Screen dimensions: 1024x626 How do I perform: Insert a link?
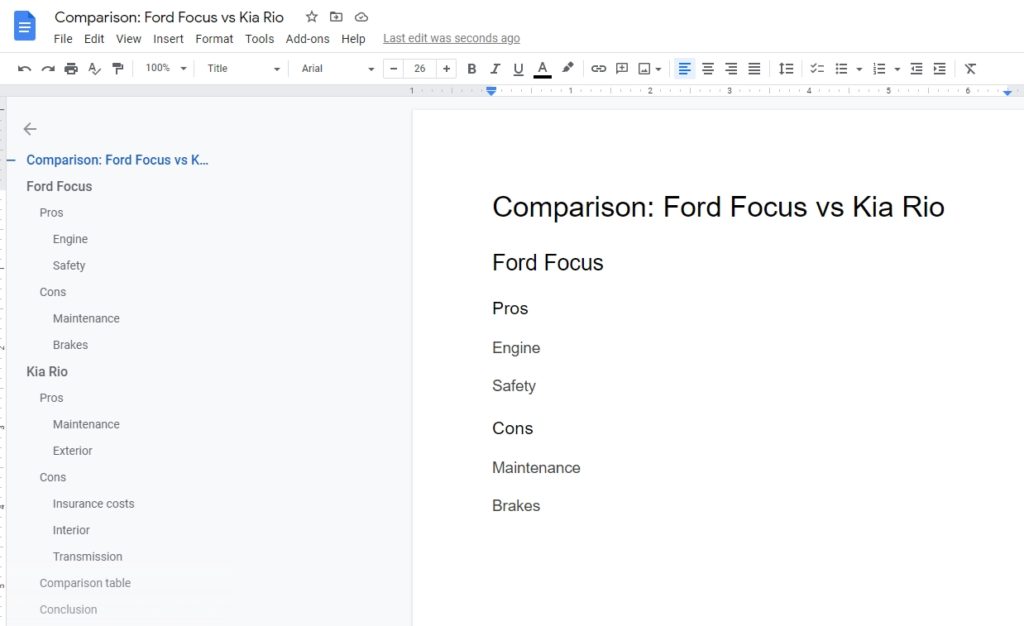coord(598,69)
